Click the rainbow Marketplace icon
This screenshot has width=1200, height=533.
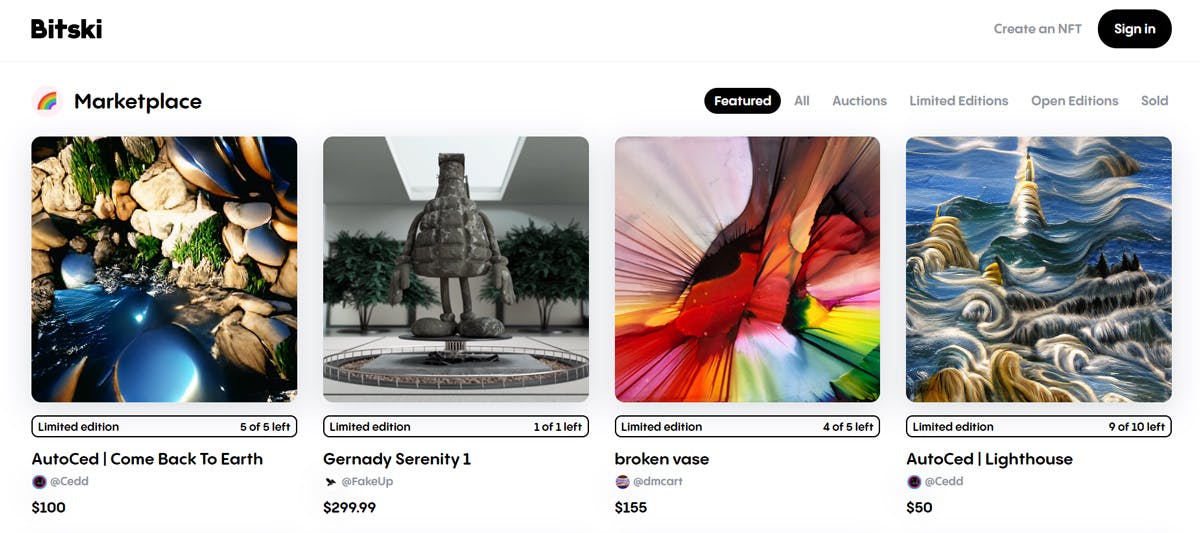pos(47,101)
